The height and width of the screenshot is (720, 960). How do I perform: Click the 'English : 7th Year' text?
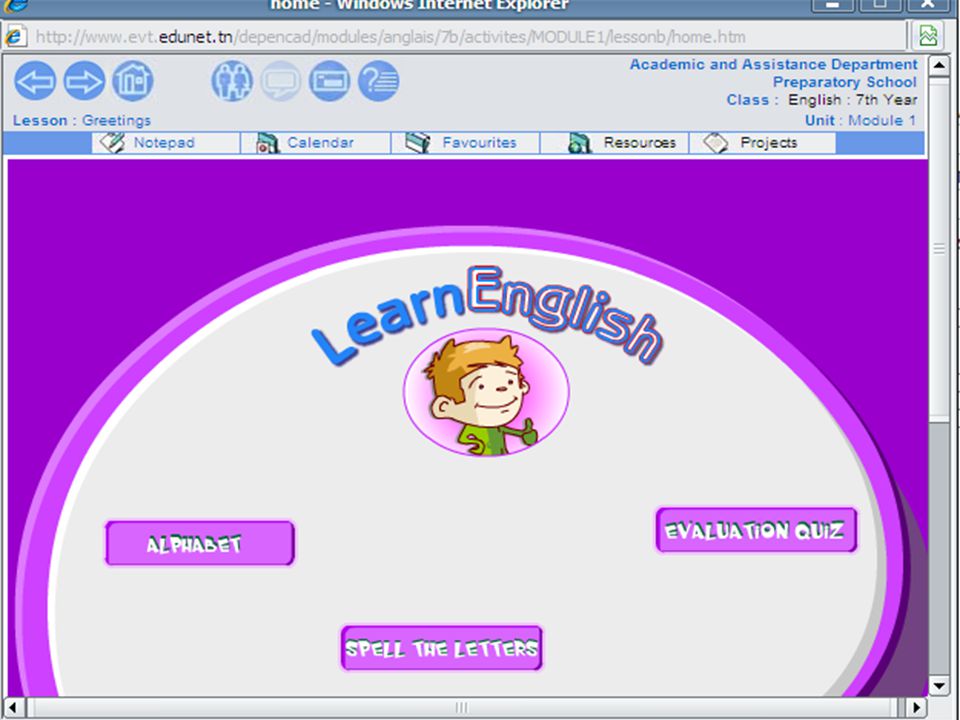click(x=852, y=99)
